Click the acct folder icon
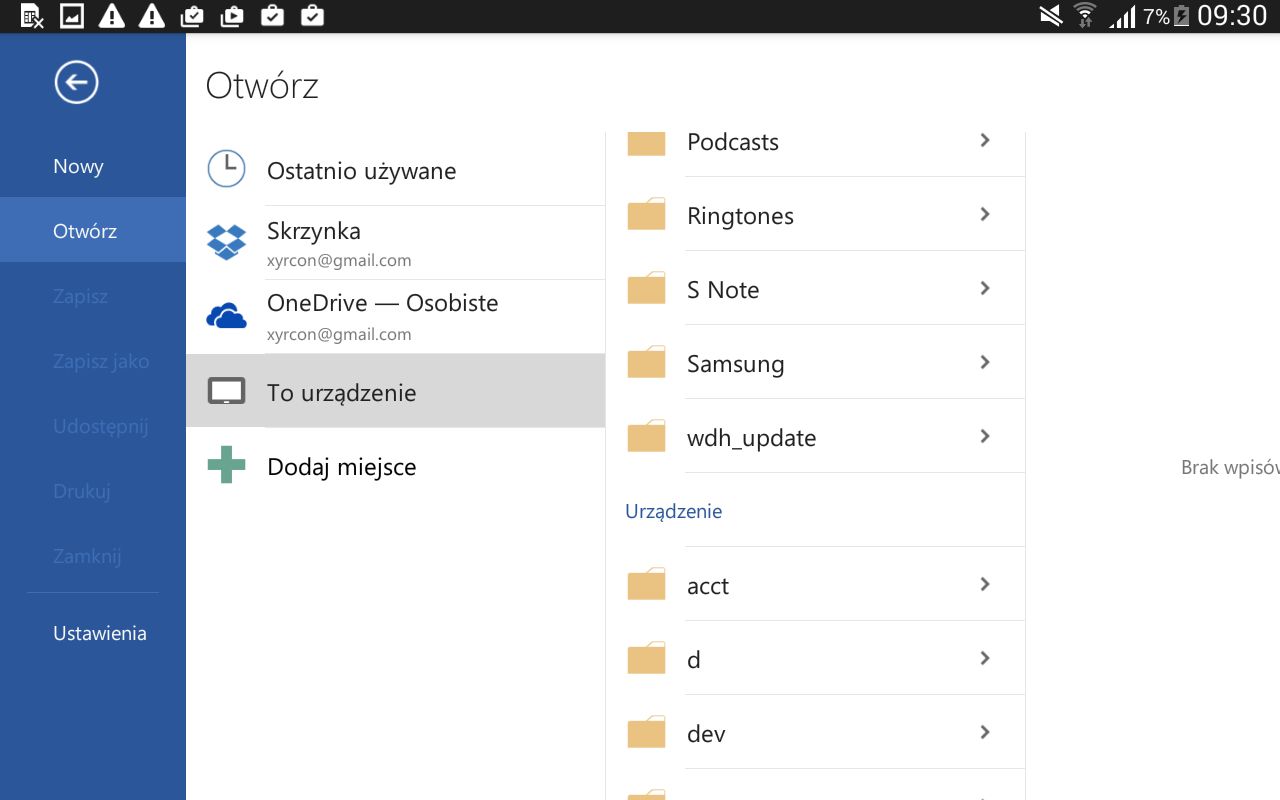1280x800 pixels. point(646,585)
